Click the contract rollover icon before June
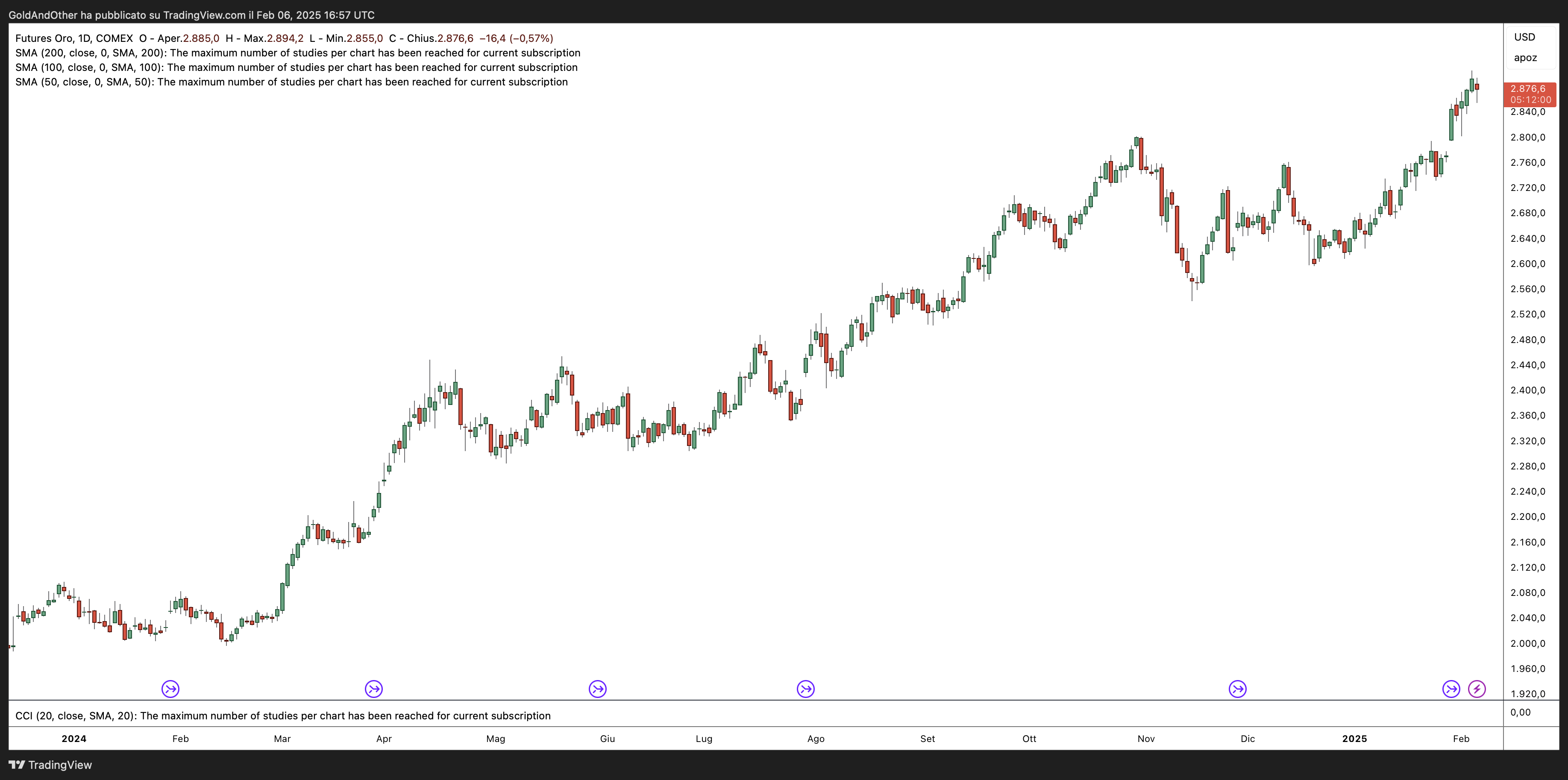Screen dimensions: 1568x780 598,689
